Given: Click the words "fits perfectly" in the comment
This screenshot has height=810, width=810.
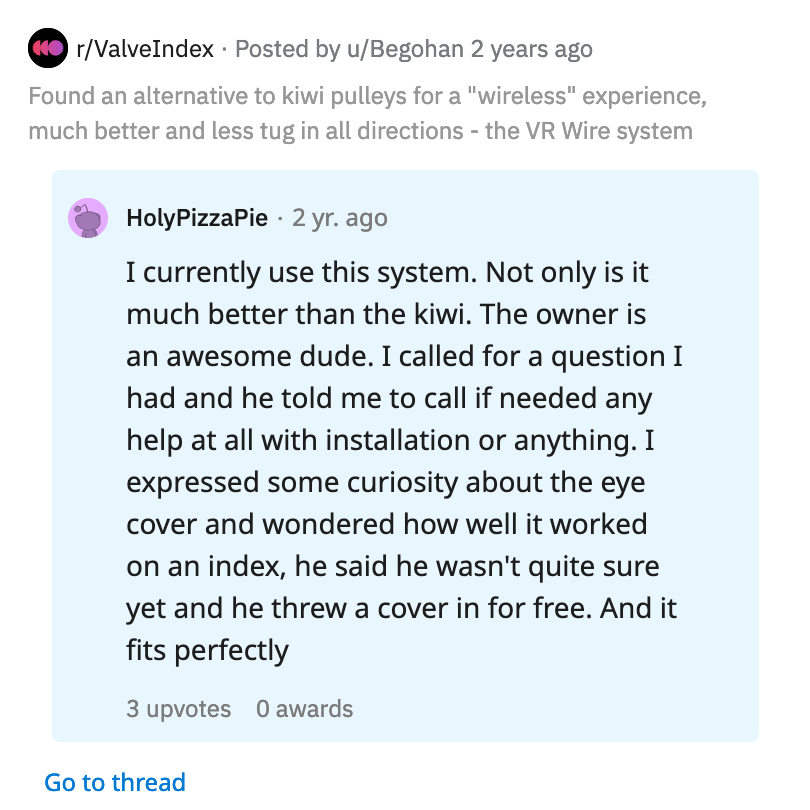Looking at the screenshot, I should tap(207, 651).
